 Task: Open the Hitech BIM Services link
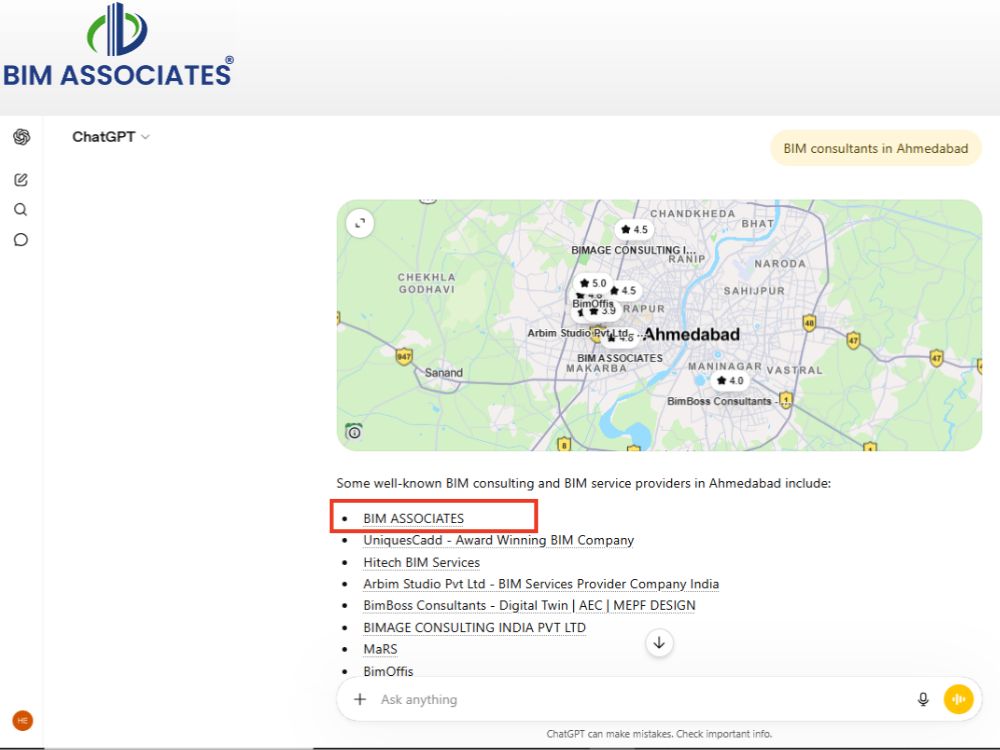coord(421,562)
